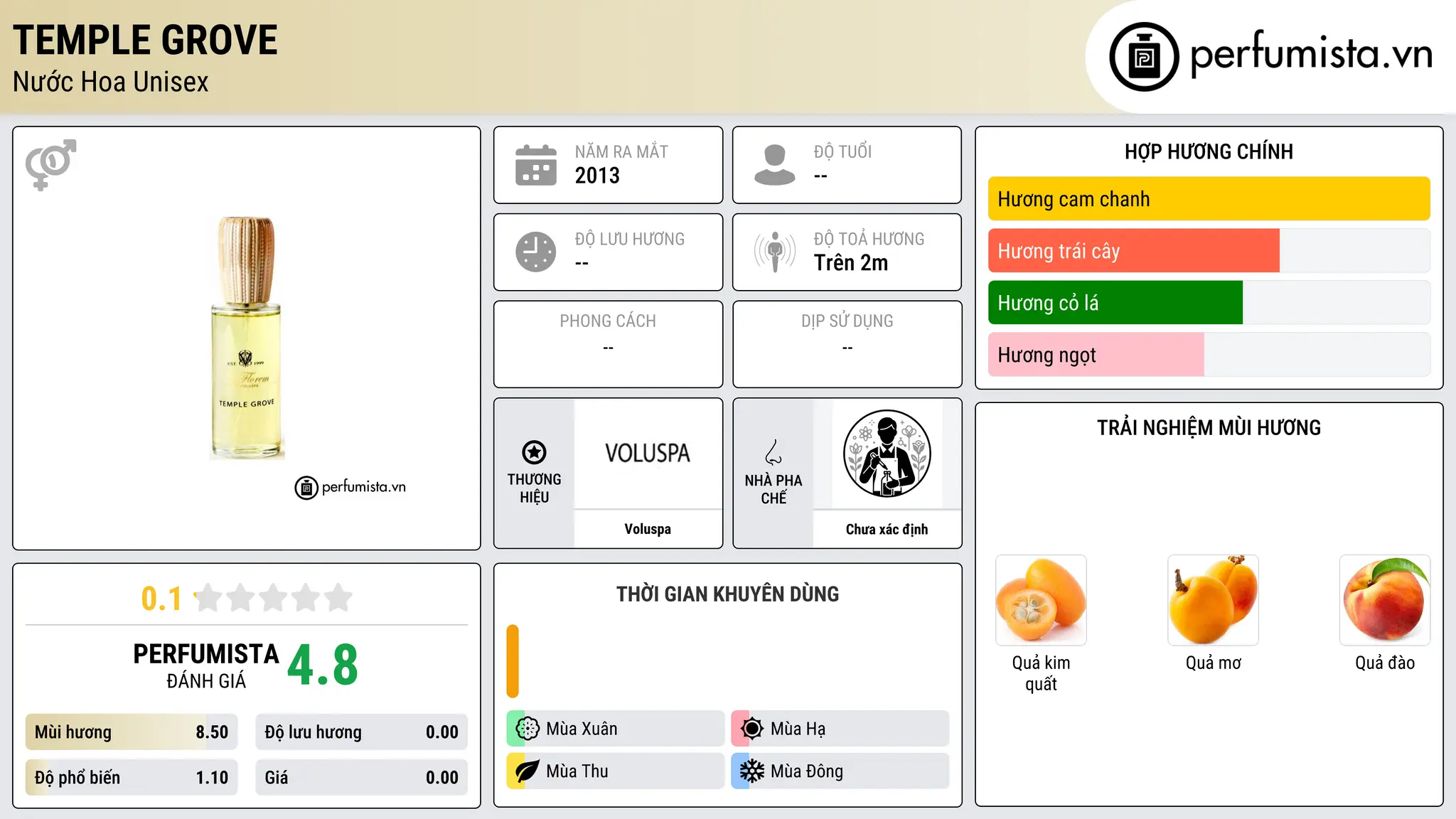Click the unisex gender symbol icon
The width and height of the screenshot is (1456, 819).
[50, 165]
